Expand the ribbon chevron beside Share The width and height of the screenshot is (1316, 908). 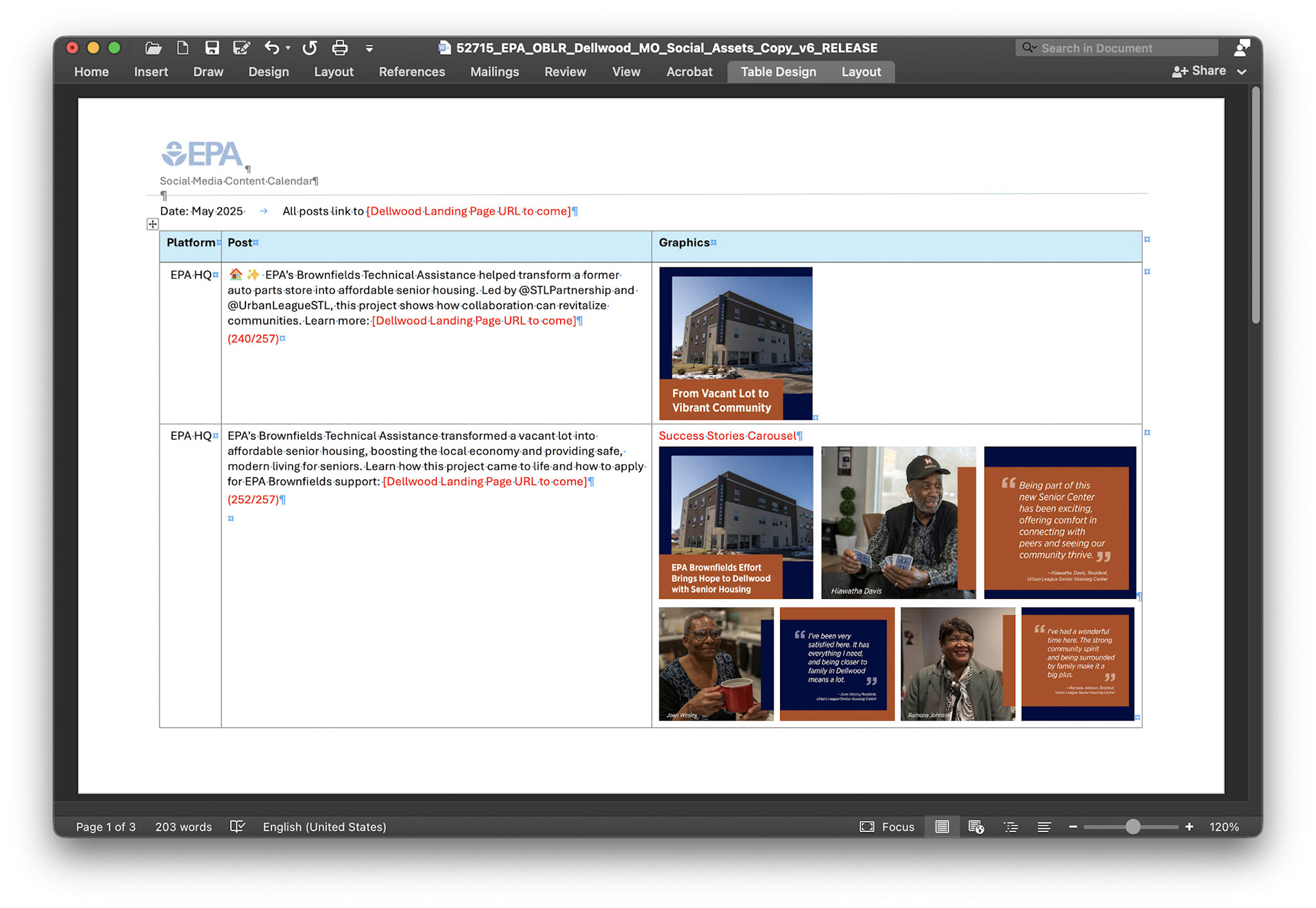pyautogui.click(x=1241, y=71)
